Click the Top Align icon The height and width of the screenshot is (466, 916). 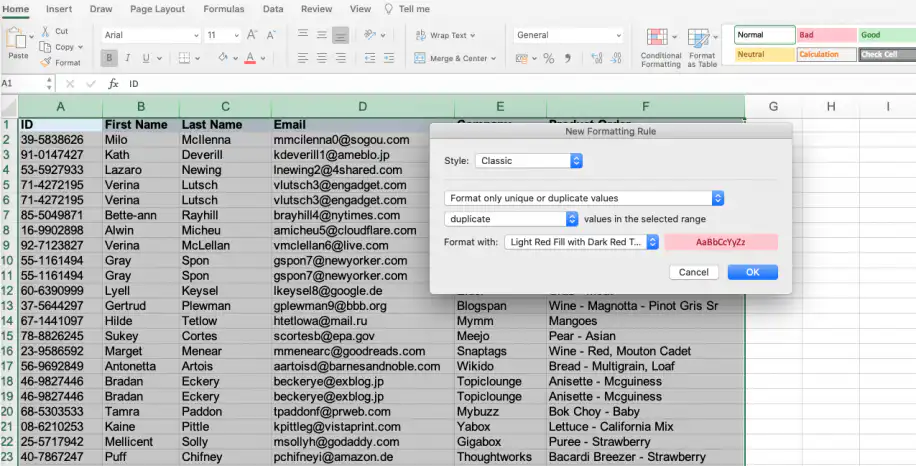click(303, 35)
